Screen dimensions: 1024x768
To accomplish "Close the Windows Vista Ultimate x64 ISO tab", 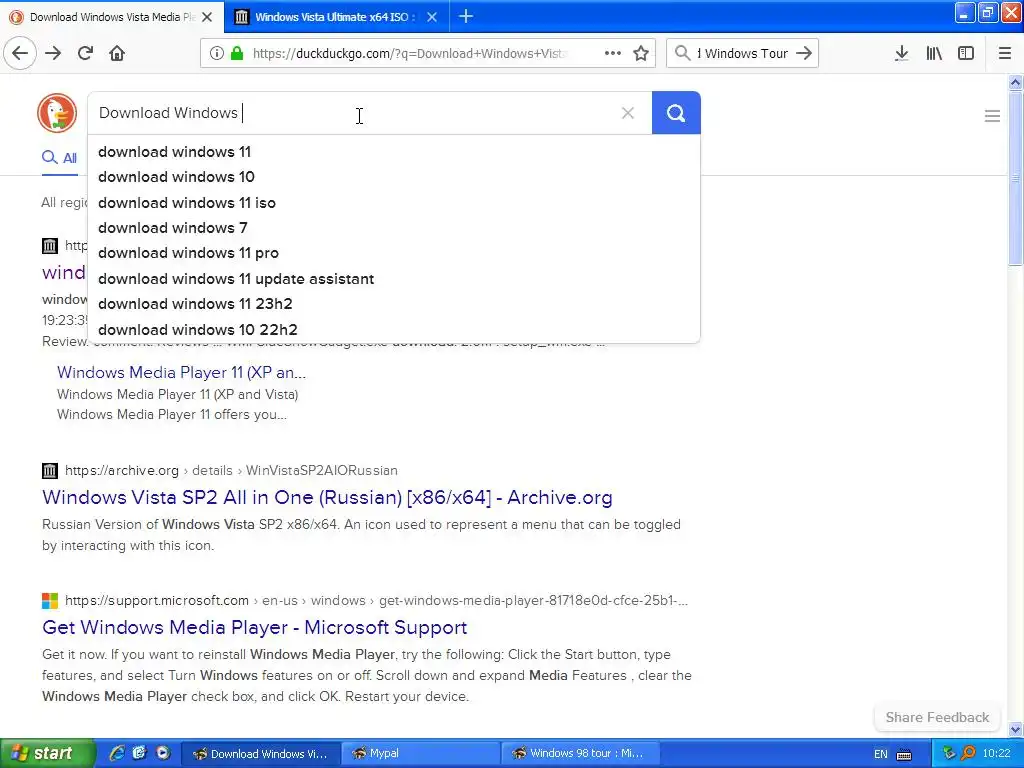I will point(432,17).
